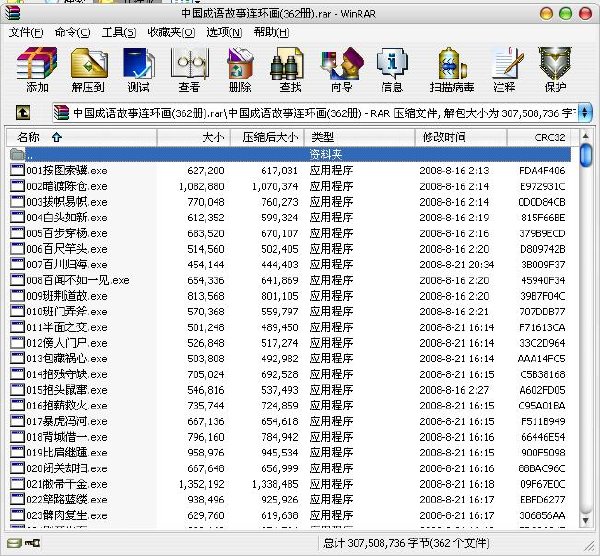Image resolution: width=600 pixels, height=556 pixels.
Task: Click file icon of 001按图索骥.exe
Action: (17, 170)
